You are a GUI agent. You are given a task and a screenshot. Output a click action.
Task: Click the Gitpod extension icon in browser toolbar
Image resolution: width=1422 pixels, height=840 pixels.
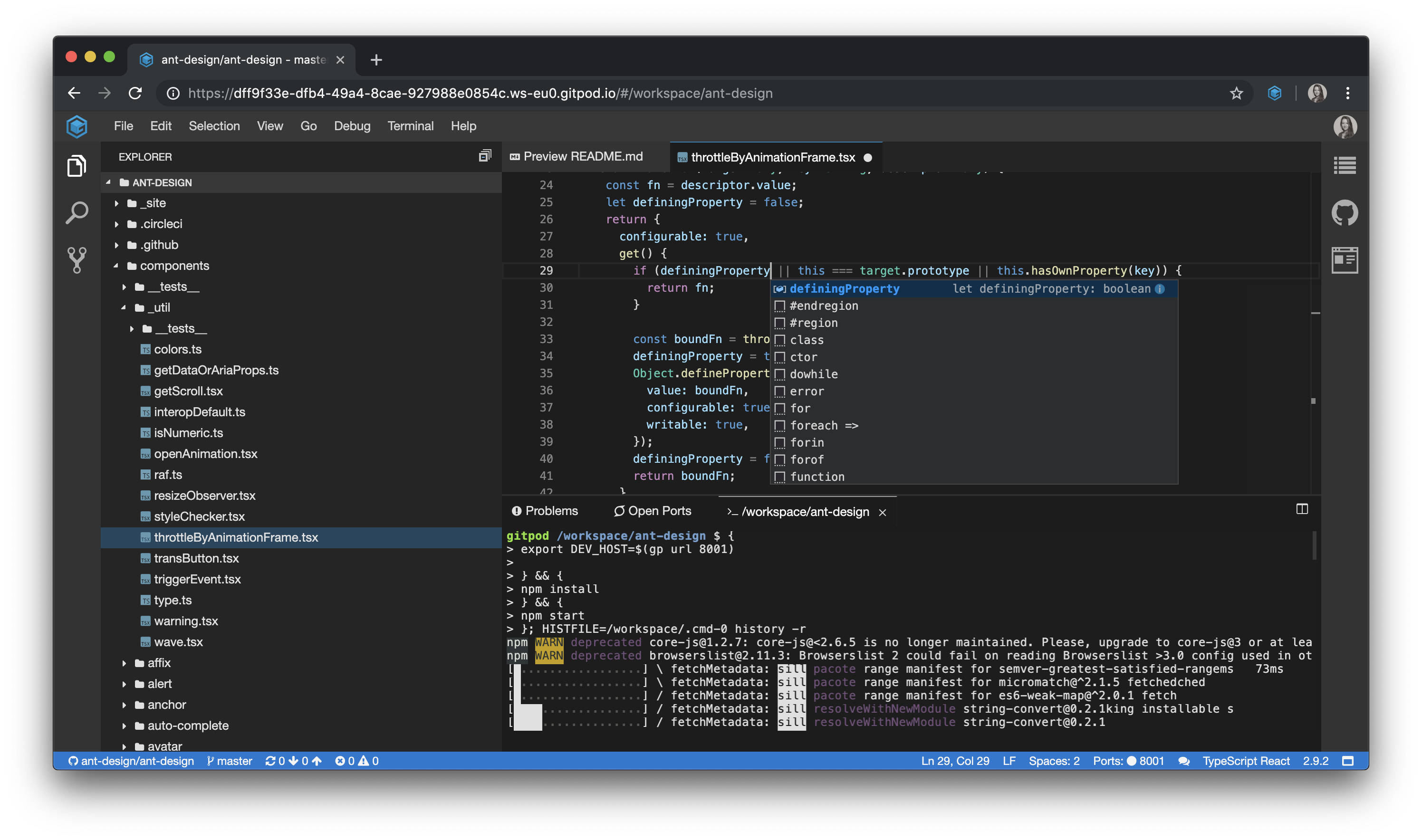(x=1274, y=94)
